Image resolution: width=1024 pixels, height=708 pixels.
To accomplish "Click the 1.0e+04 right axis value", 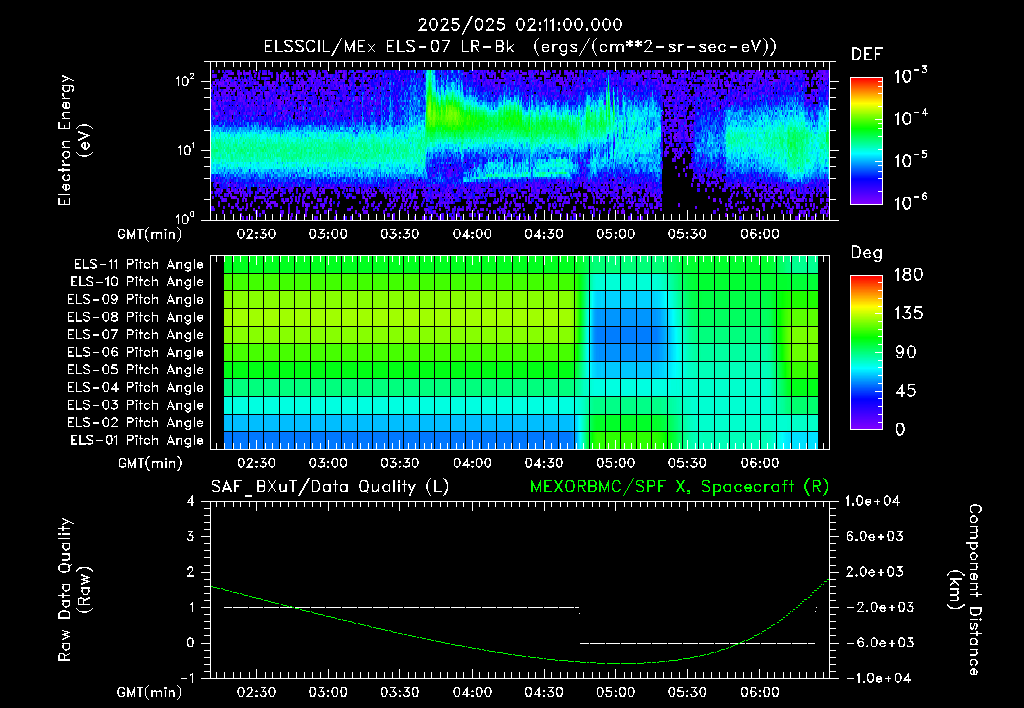I will click(873, 501).
